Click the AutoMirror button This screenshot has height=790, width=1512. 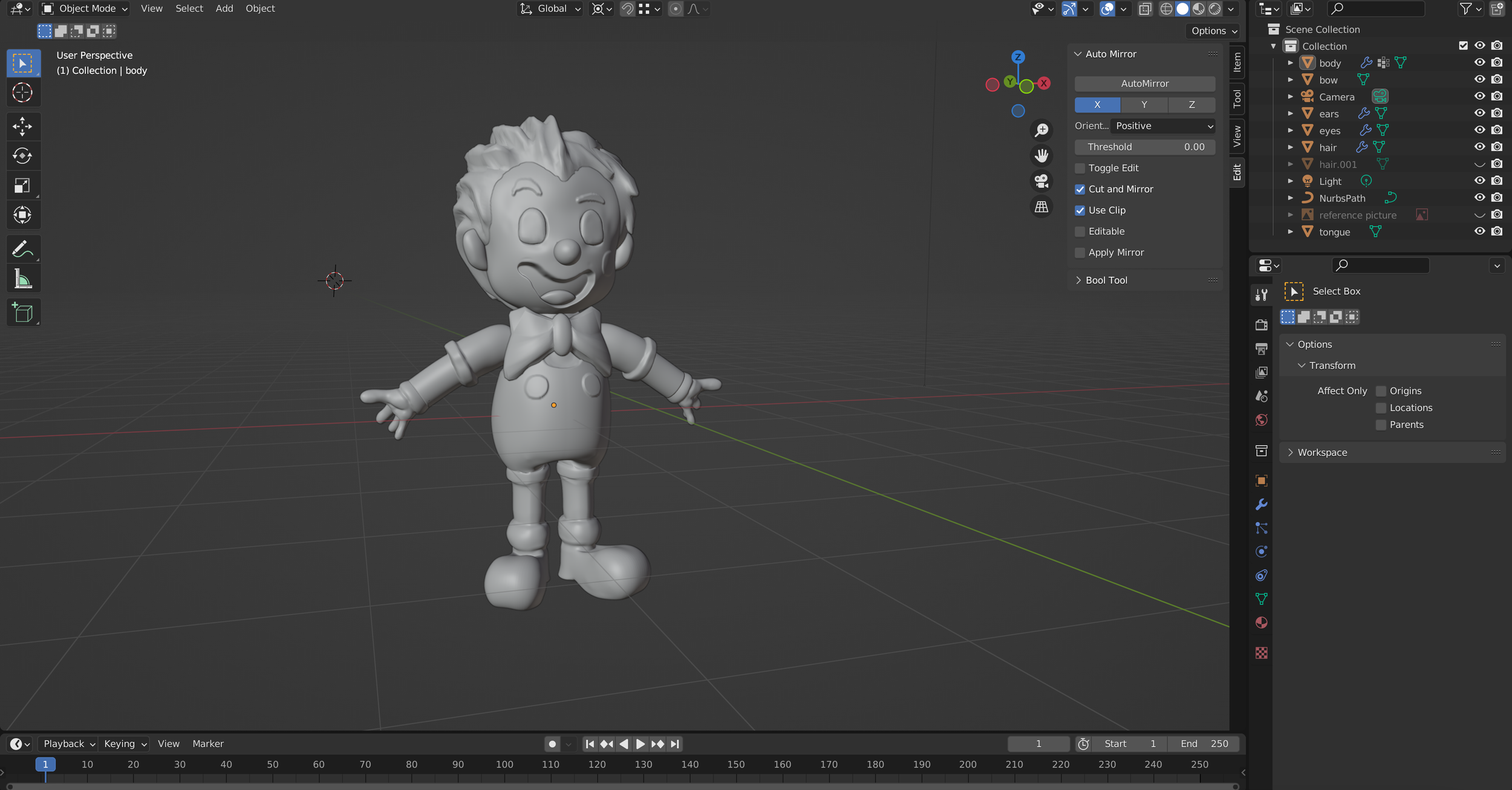point(1144,83)
